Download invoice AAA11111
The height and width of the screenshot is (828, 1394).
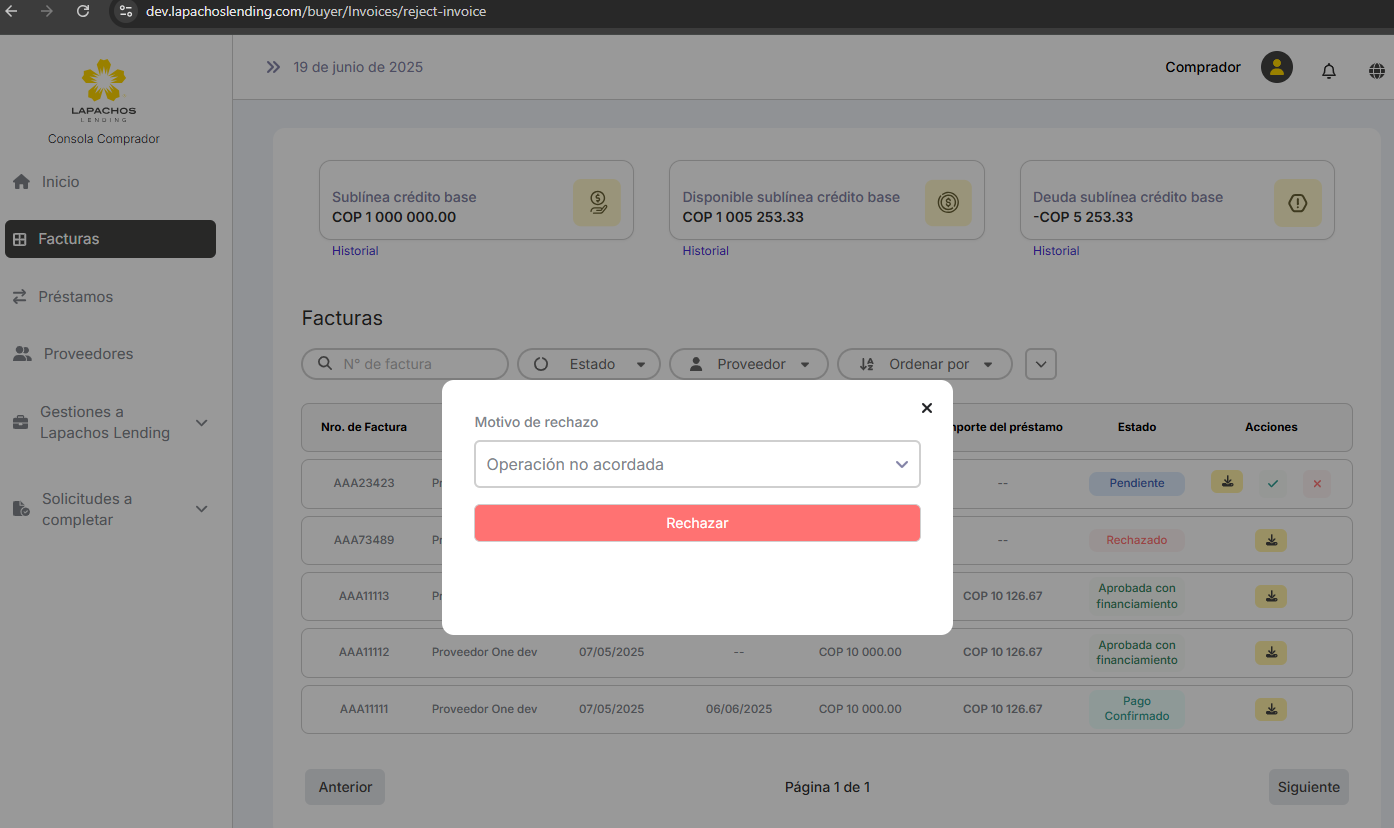click(x=1270, y=709)
